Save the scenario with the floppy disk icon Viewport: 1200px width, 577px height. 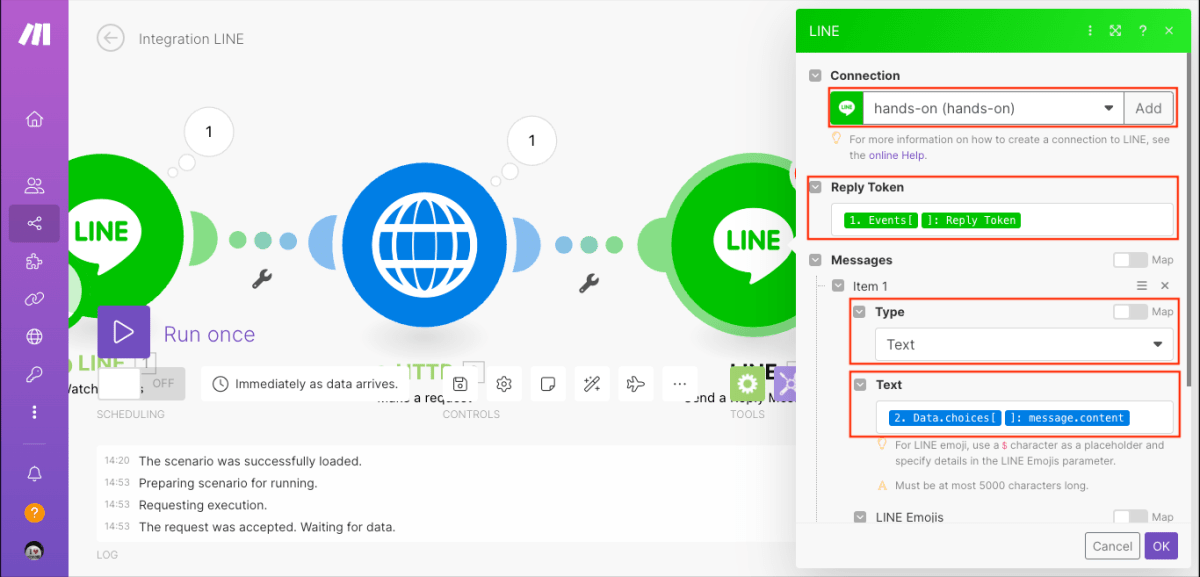click(460, 384)
